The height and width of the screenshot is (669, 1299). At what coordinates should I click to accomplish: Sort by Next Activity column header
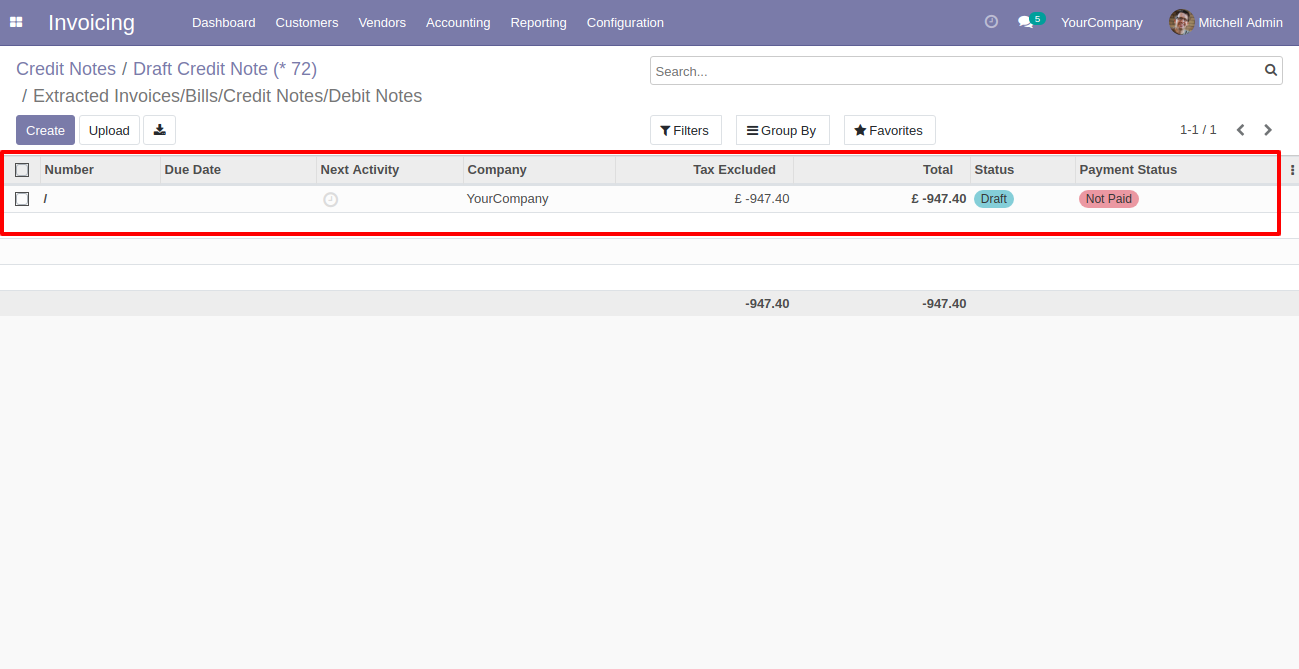[390, 170]
